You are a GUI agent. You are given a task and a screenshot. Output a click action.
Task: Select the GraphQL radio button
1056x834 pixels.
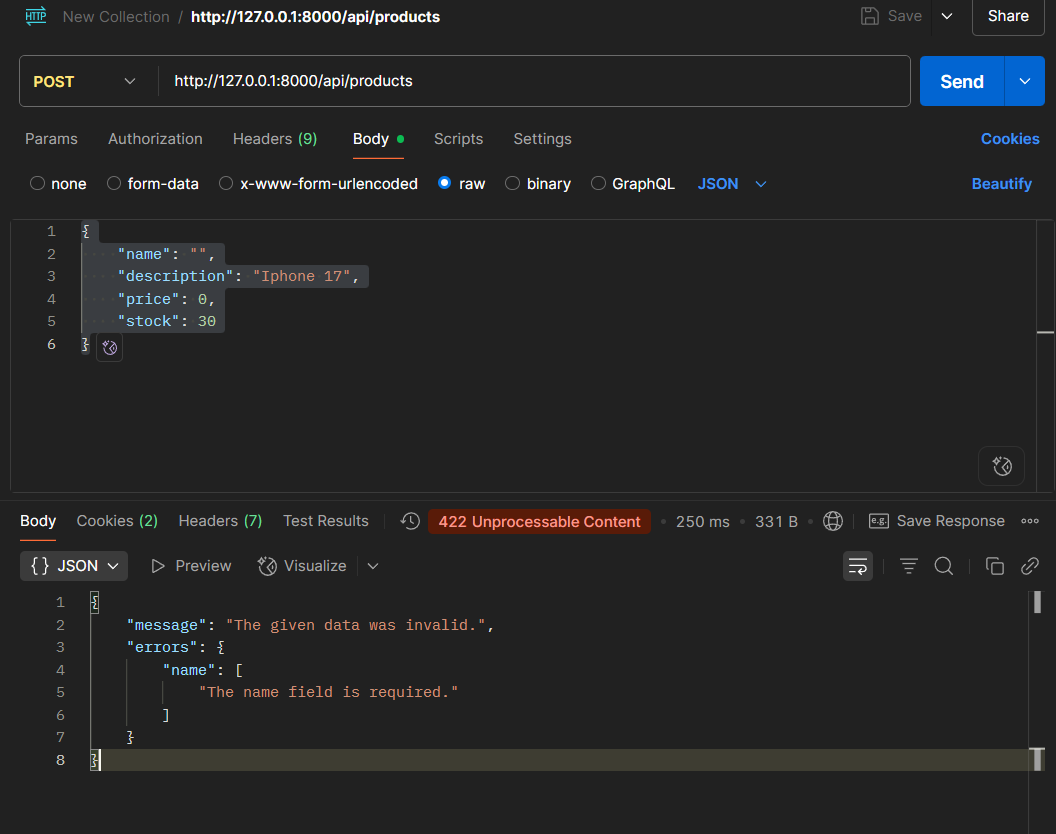point(599,184)
